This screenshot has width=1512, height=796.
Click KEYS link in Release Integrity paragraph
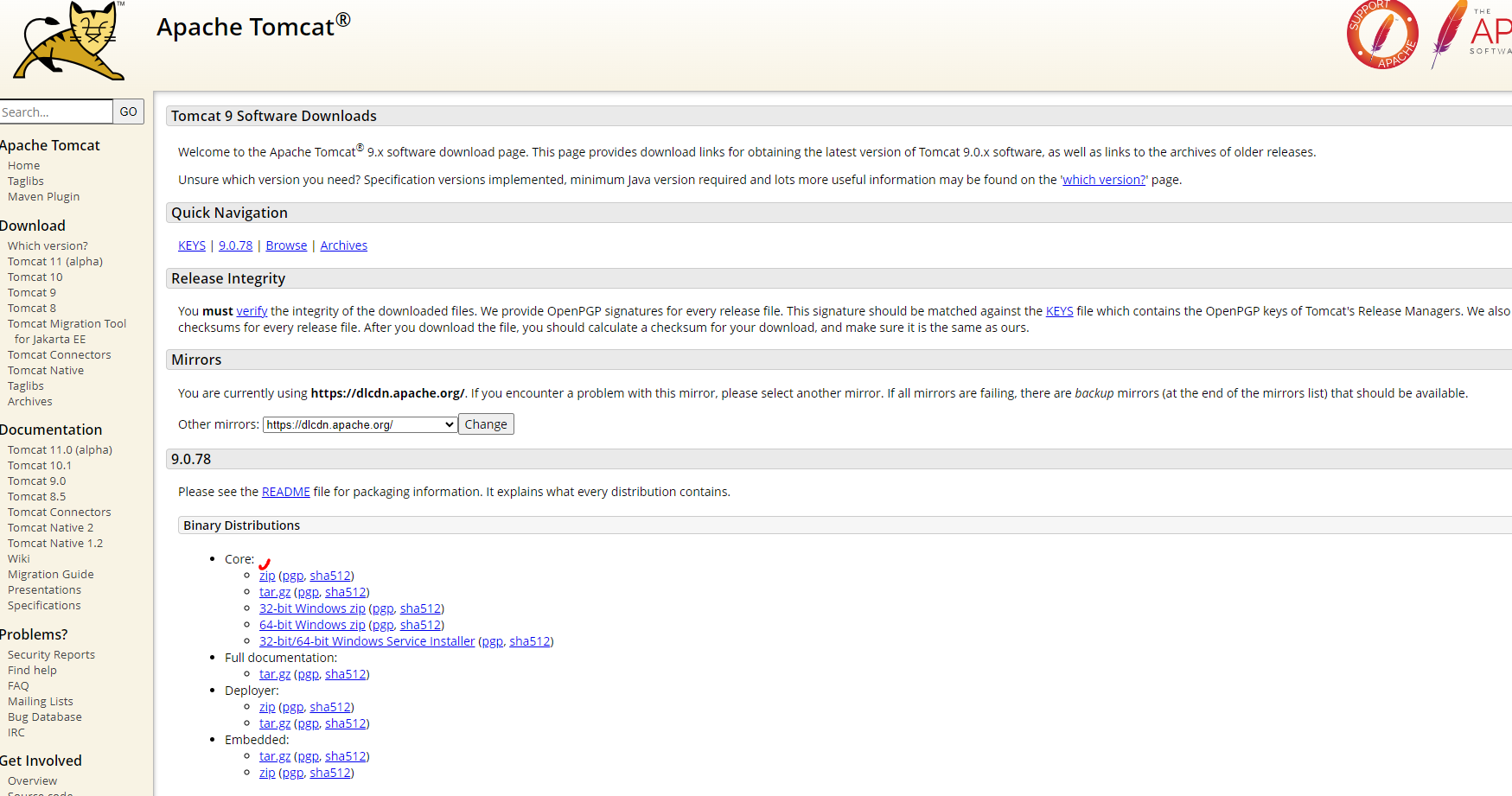point(1059,311)
